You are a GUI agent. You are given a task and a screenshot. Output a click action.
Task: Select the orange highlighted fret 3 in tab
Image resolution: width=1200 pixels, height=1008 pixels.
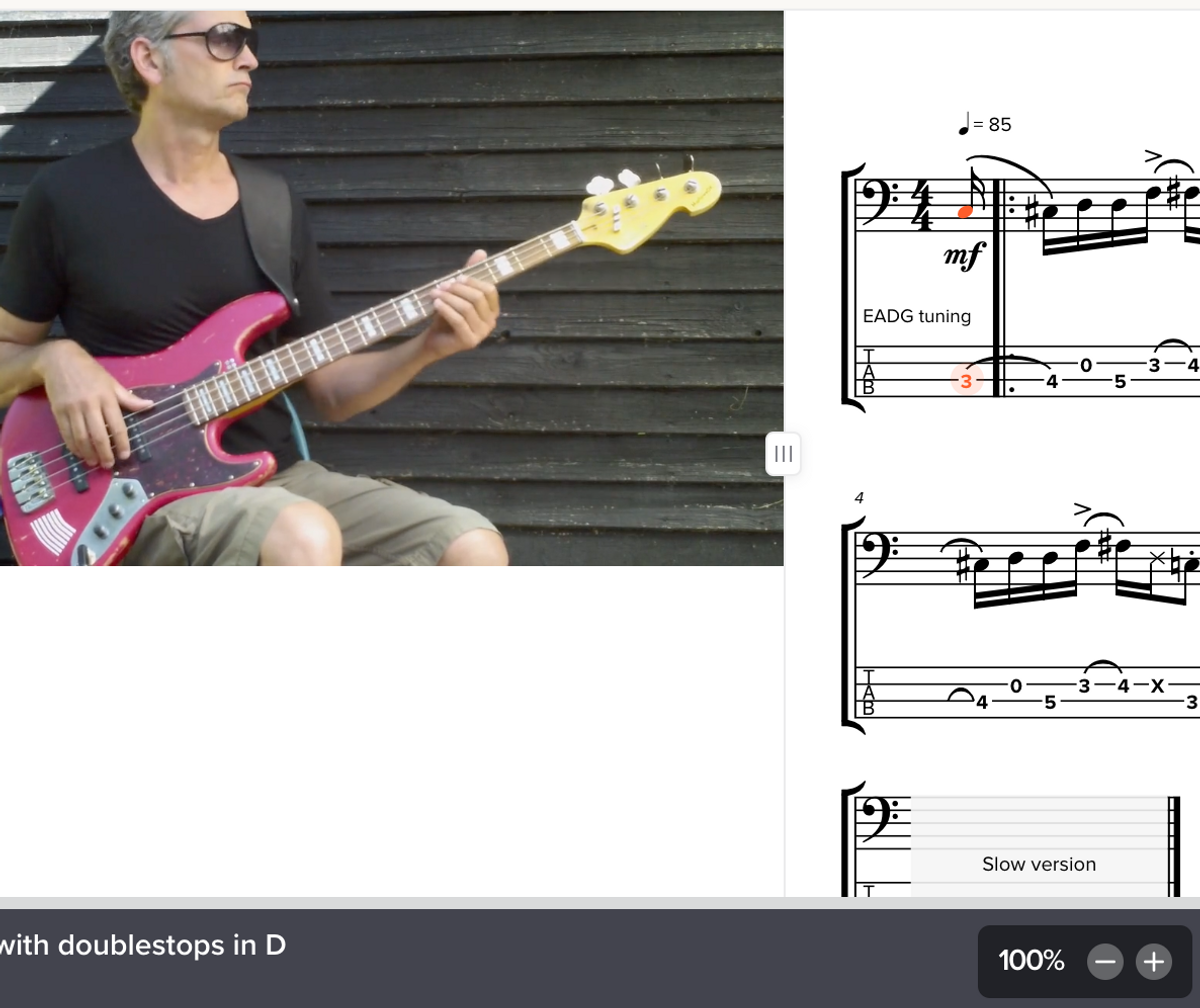(x=966, y=380)
